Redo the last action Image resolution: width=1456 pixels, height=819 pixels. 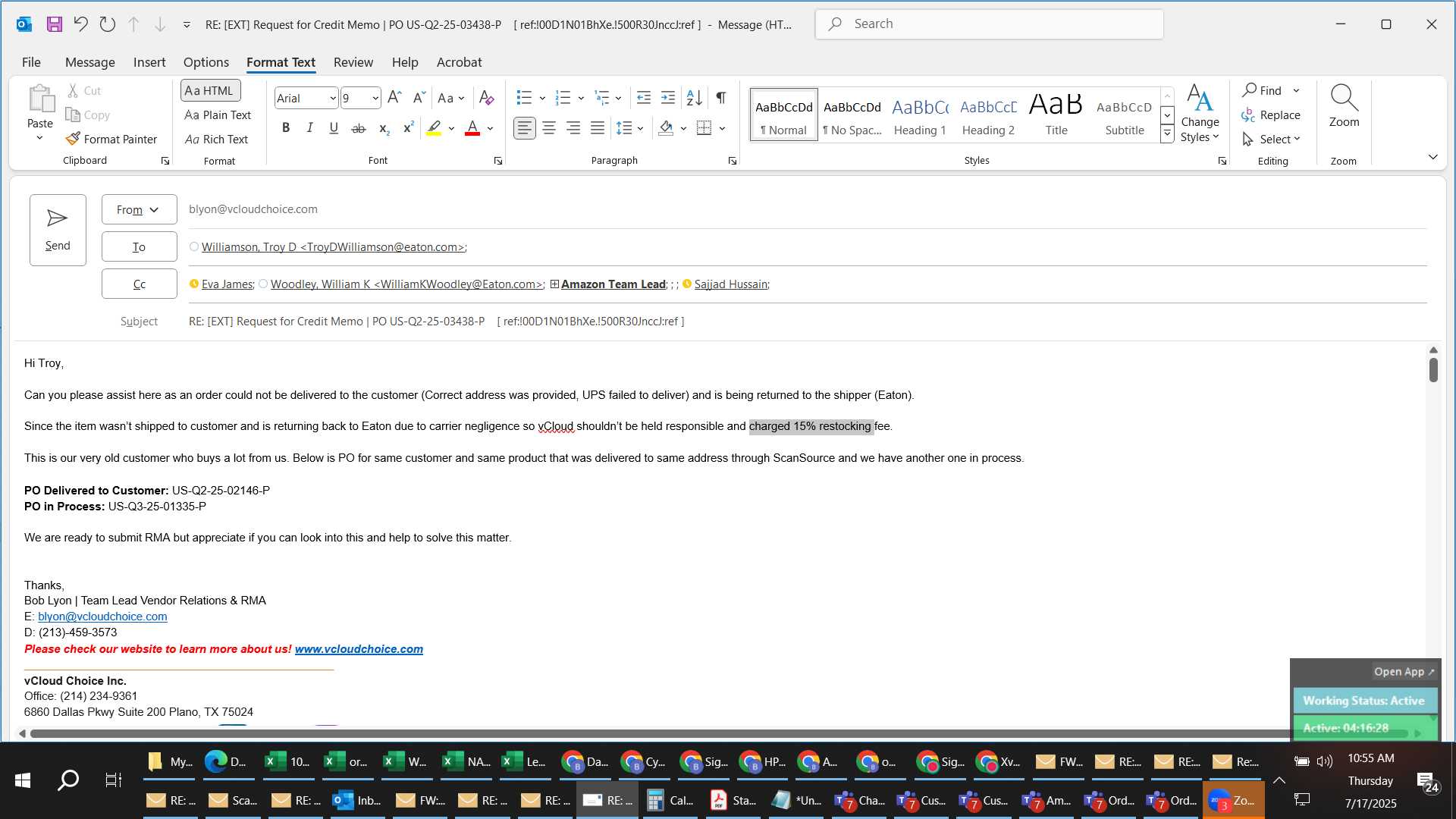[107, 24]
